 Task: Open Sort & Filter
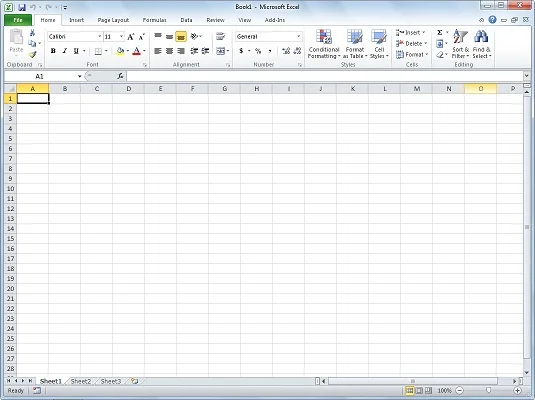[x=460, y=44]
